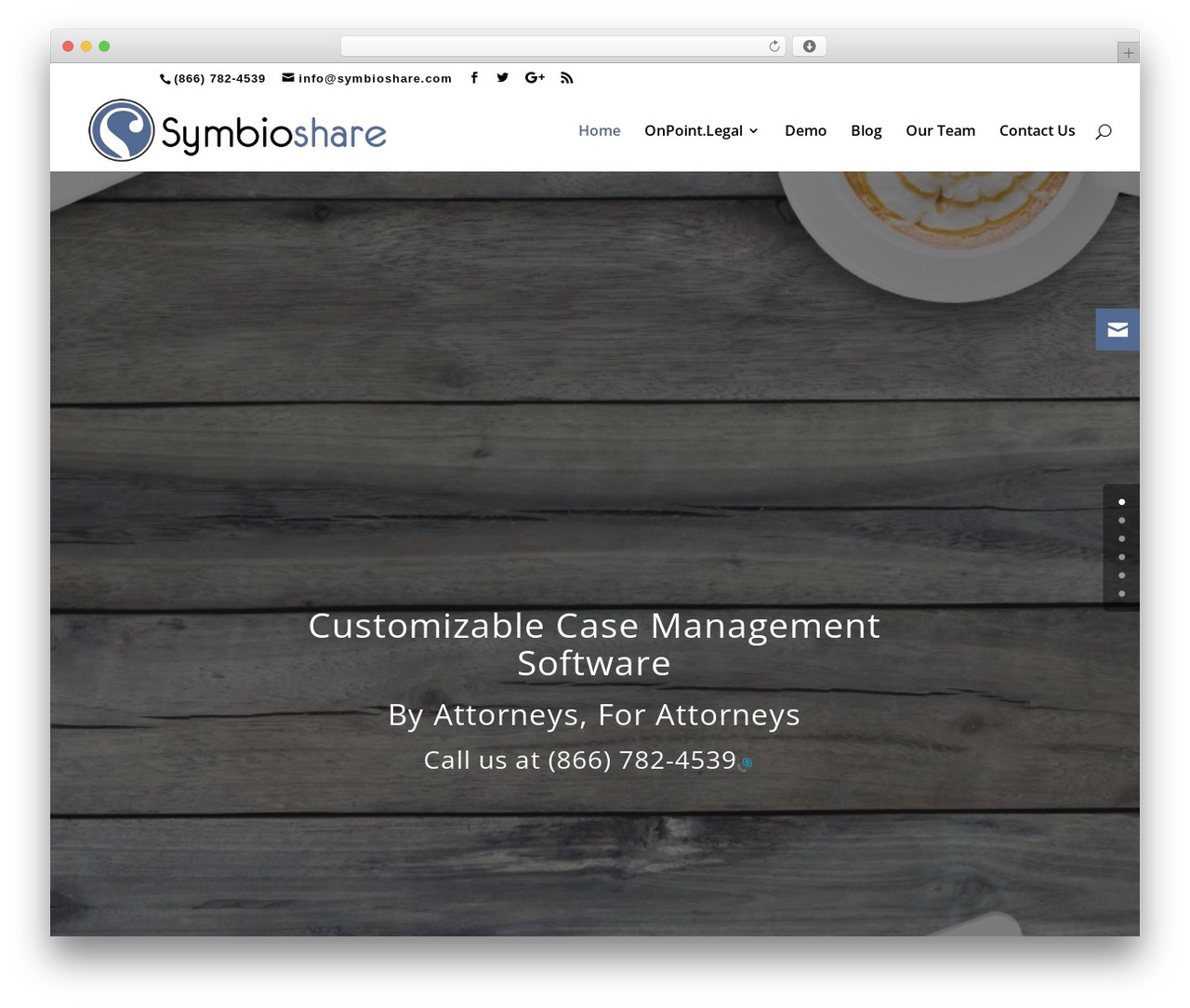The image size is (1190, 1008).
Task: Reload the page using the browser refresh icon
Action: pos(774,46)
